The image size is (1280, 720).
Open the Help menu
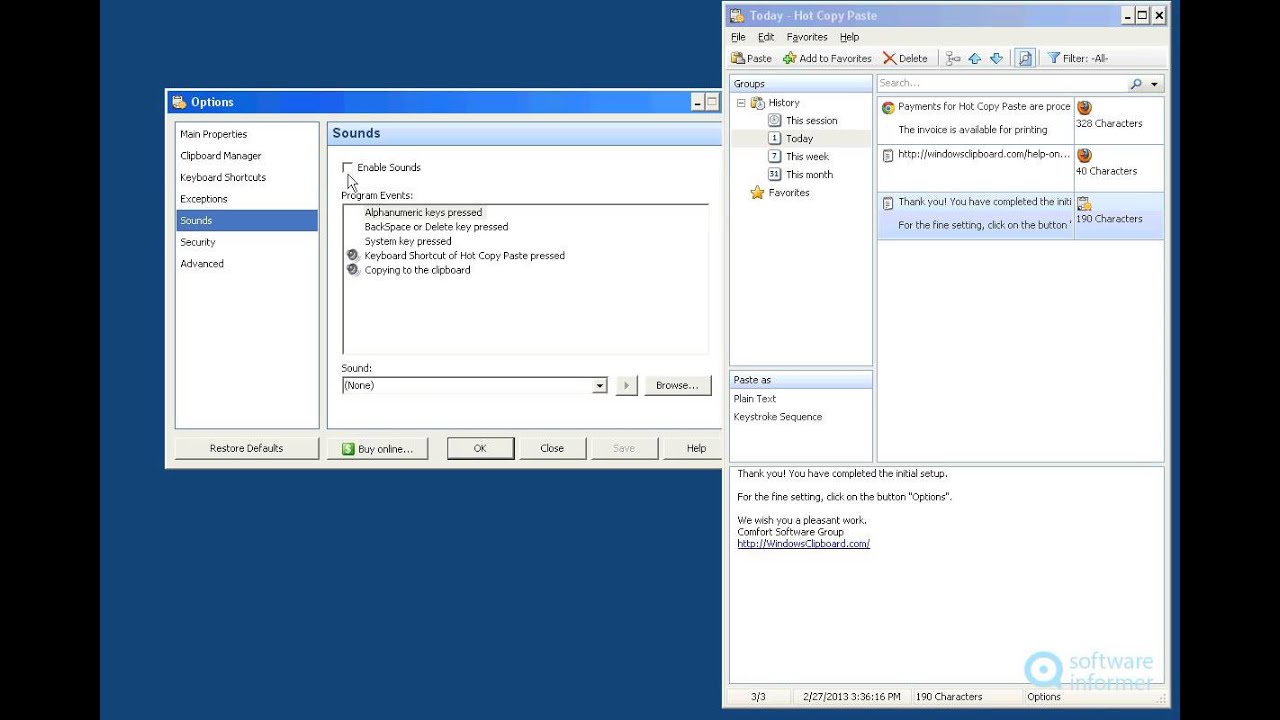click(x=849, y=37)
